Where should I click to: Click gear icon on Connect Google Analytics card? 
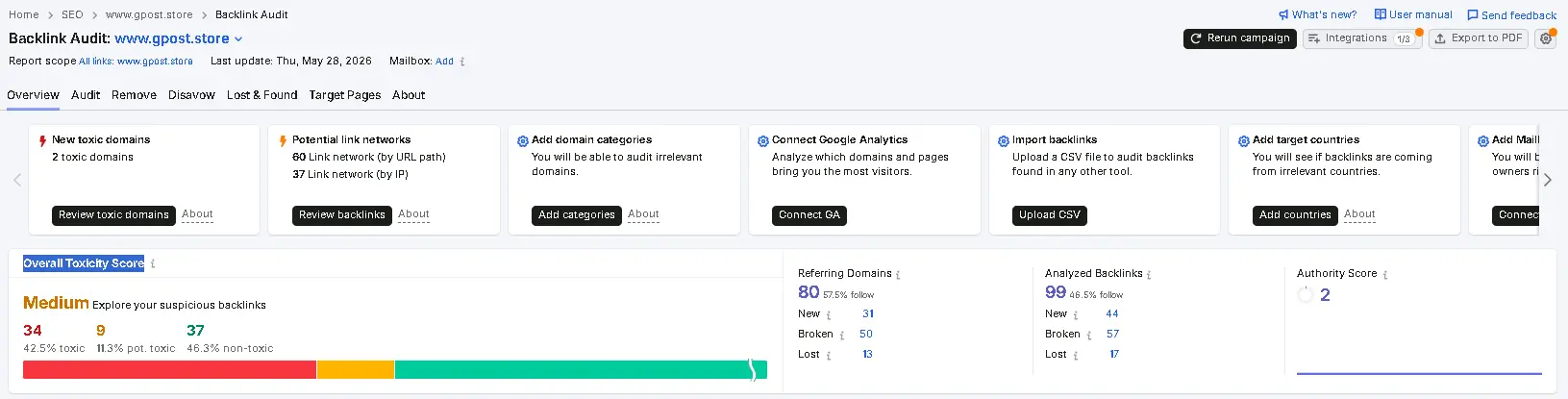click(x=763, y=141)
